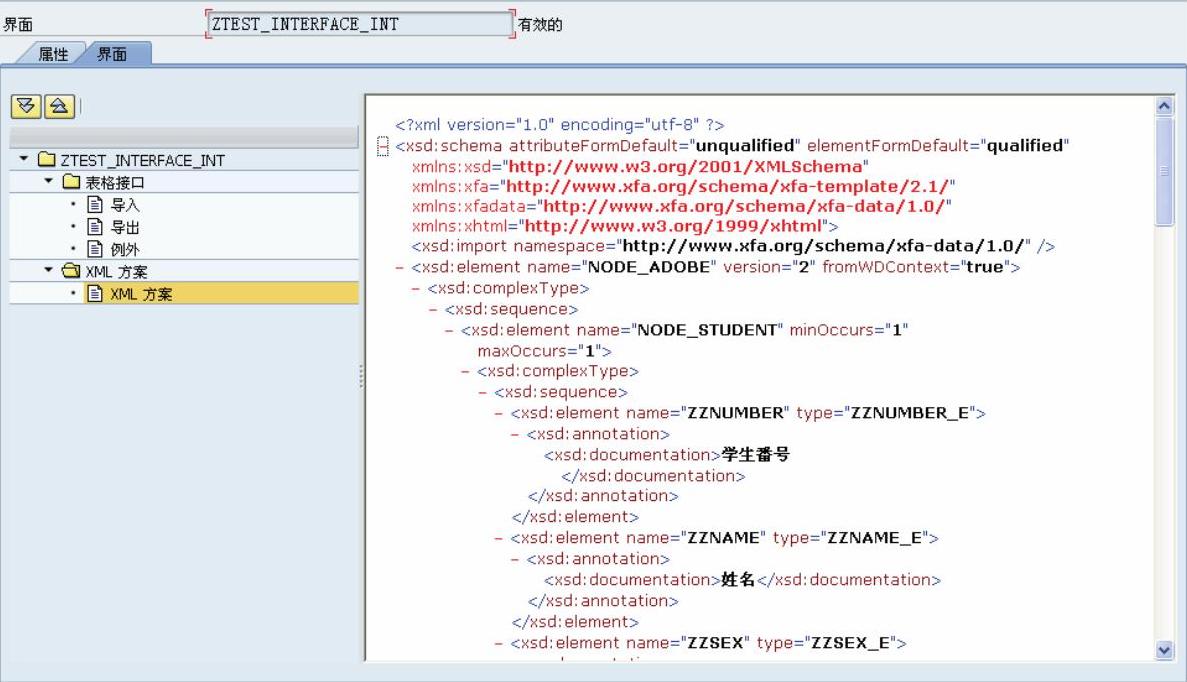Select the highlighted XML 方案 leaf item

coord(141,293)
